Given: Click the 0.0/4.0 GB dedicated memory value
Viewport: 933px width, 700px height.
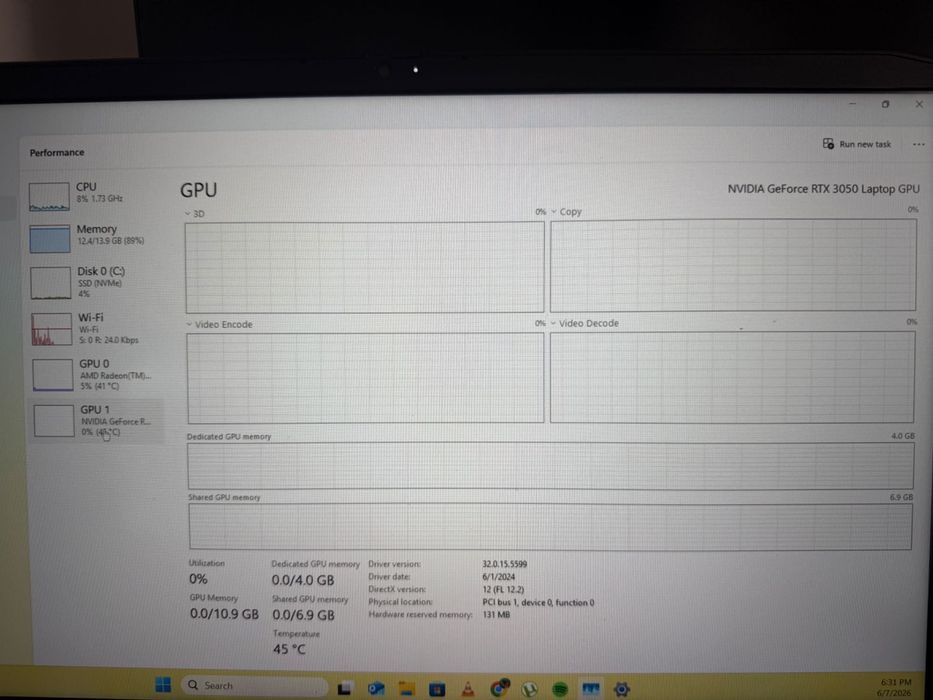Looking at the screenshot, I should (x=303, y=580).
